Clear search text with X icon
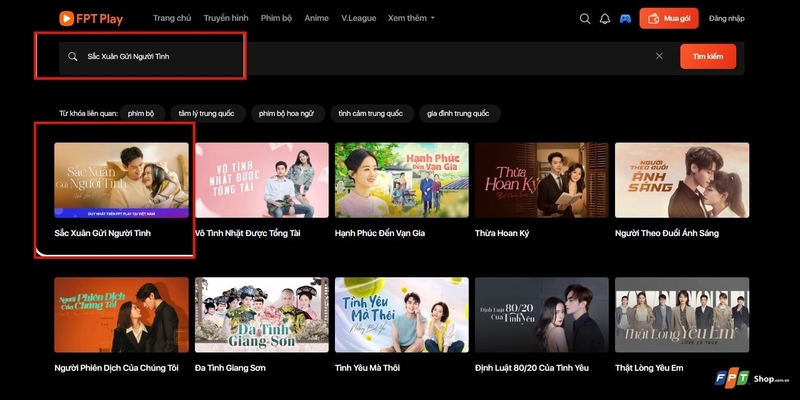Viewport: 800px width, 400px height. click(659, 56)
